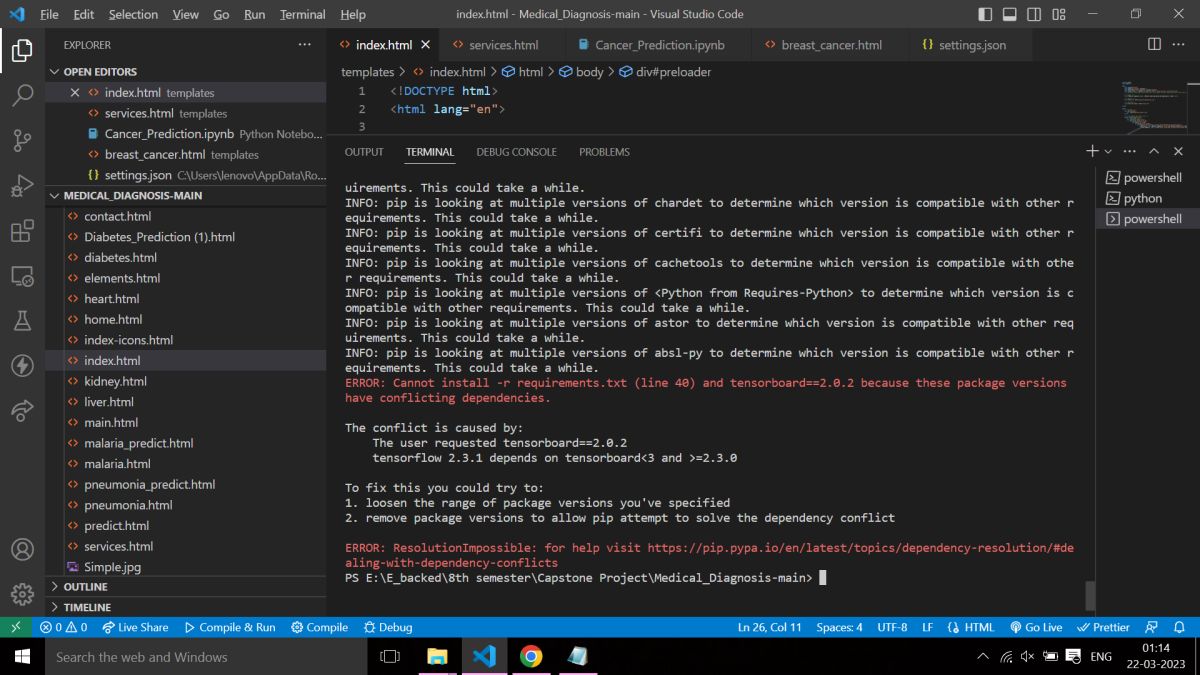Expand the Timeline section
This screenshot has width=1200, height=675.
click(x=186, y=607)
